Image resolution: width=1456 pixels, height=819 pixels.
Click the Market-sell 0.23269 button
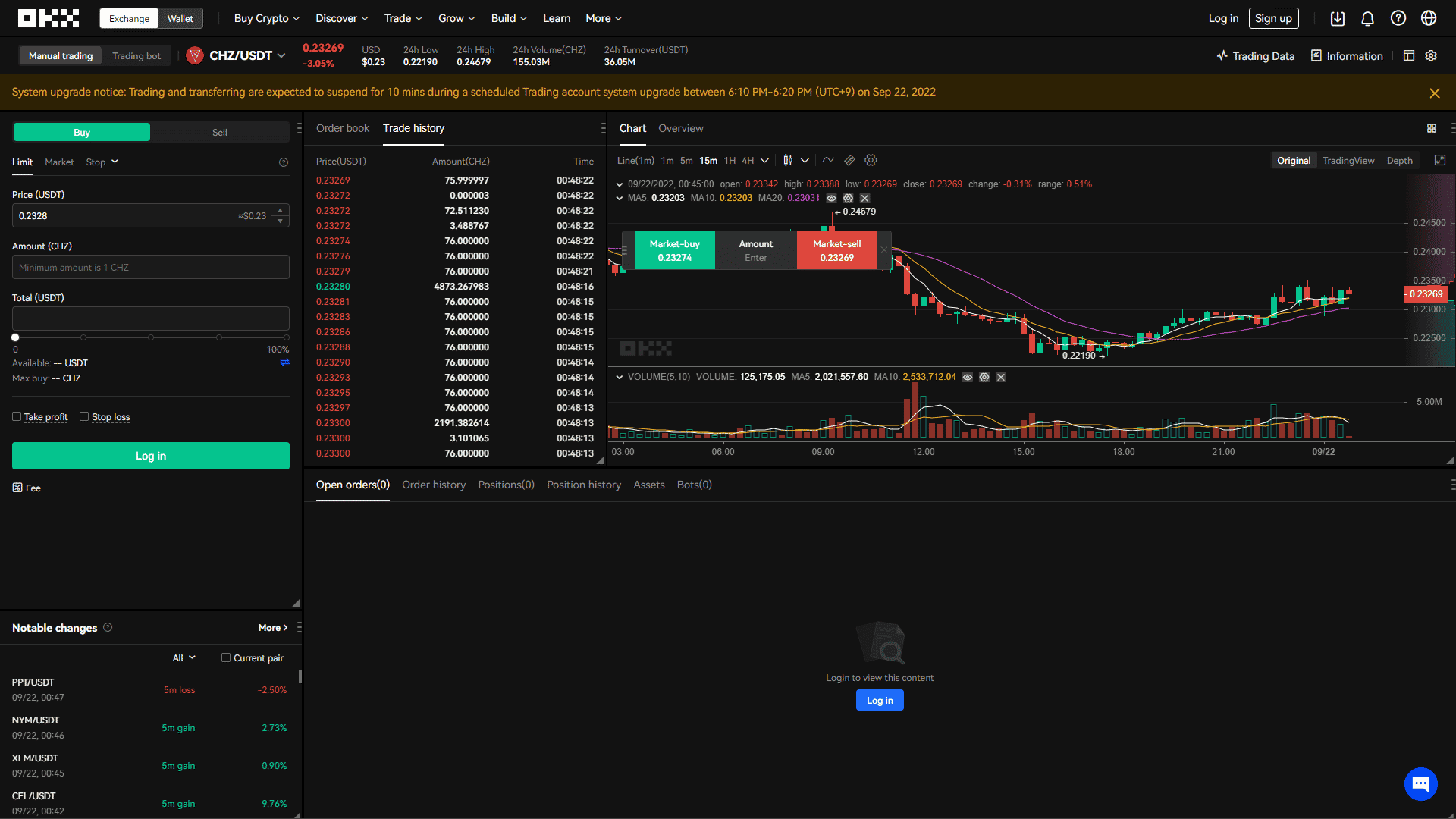point(836,250)
